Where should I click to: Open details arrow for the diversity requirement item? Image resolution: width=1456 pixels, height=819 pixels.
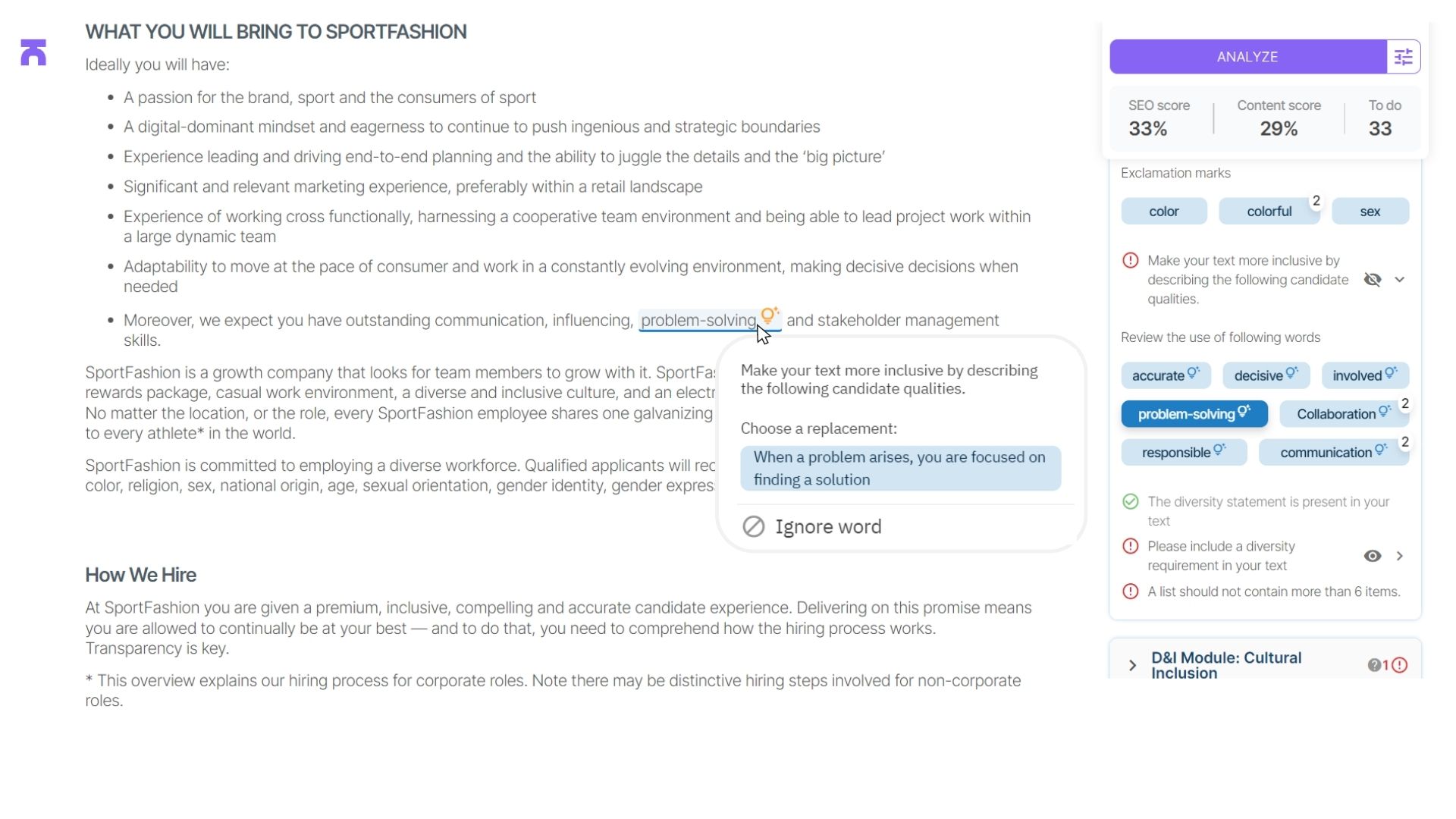[x=1401, y=556]
